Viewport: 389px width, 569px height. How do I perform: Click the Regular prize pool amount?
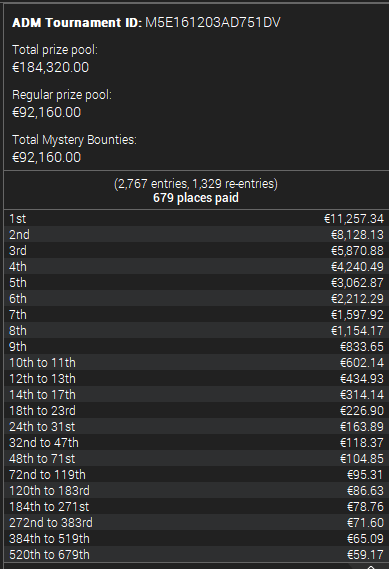46,112
